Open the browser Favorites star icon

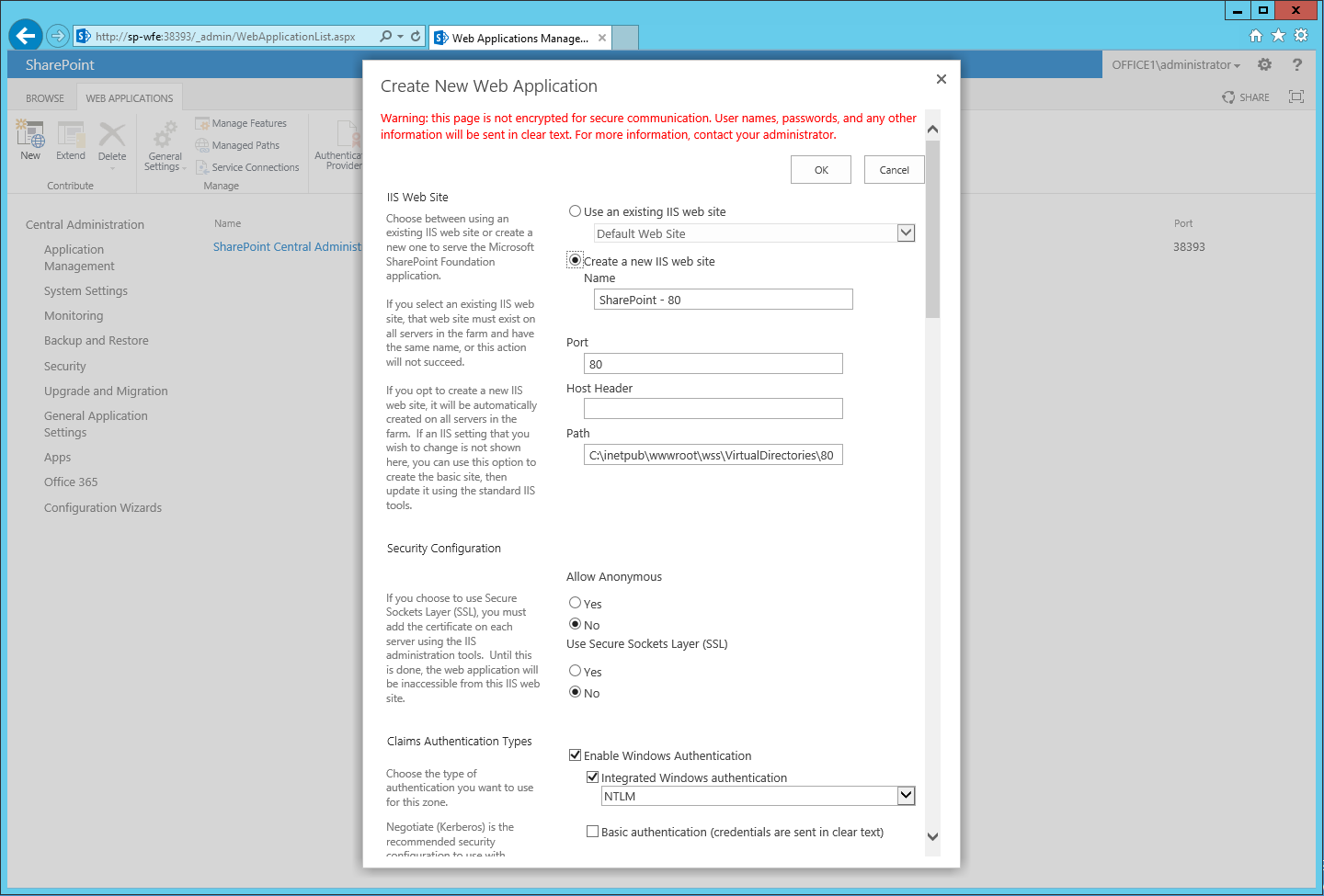[1278, 35]
